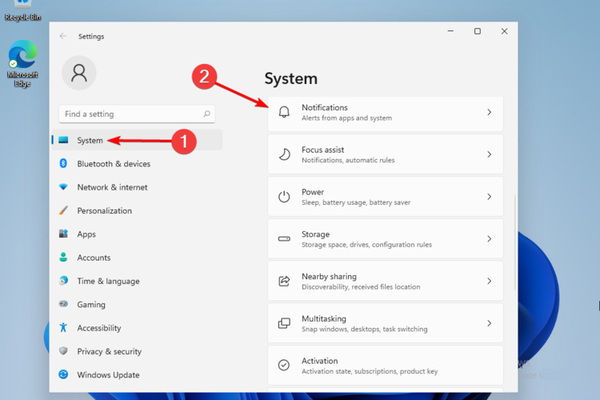
Task: Open Gaming in sidebar
Action: 137,304
